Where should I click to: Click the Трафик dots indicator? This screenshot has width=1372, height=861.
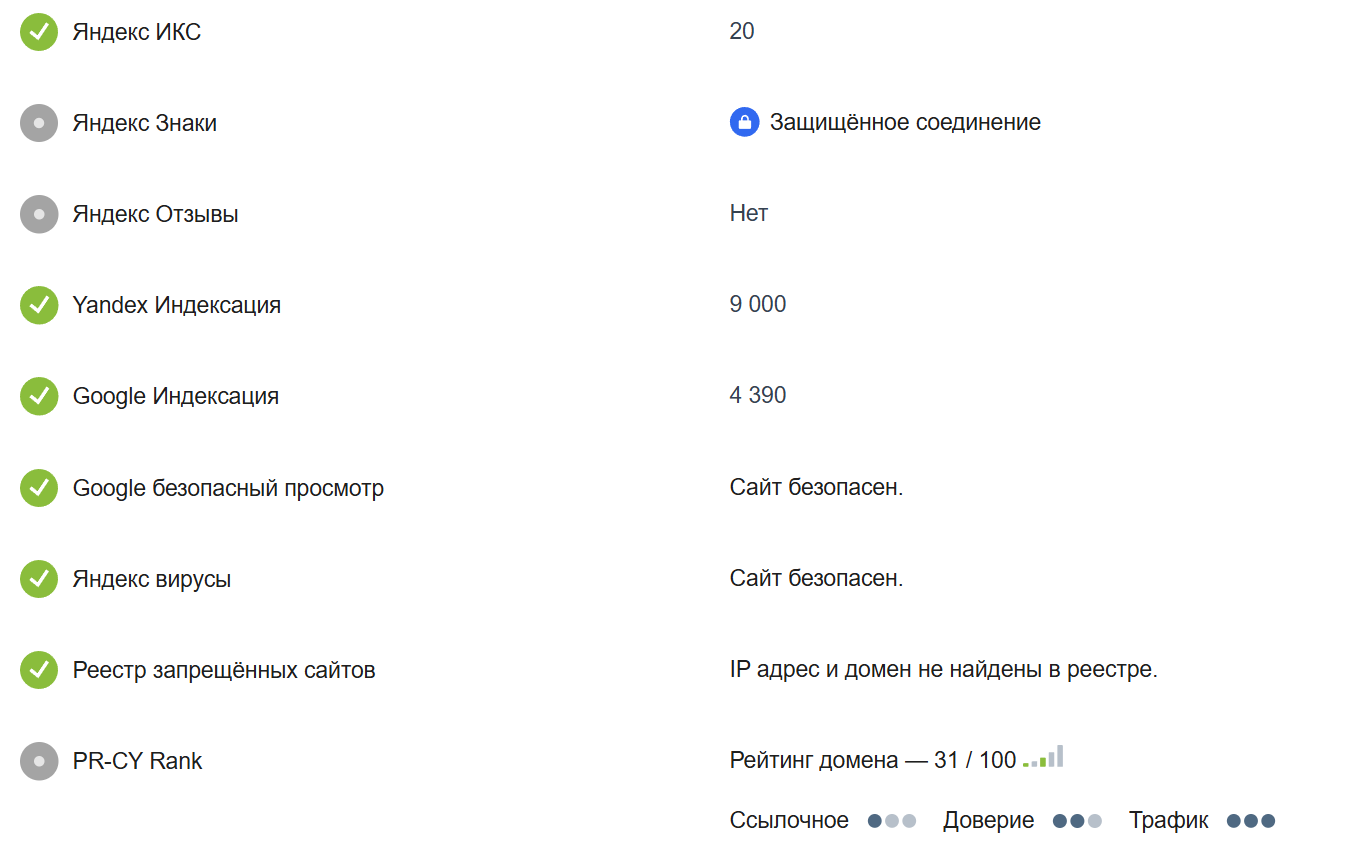(x=1251, y=821)
